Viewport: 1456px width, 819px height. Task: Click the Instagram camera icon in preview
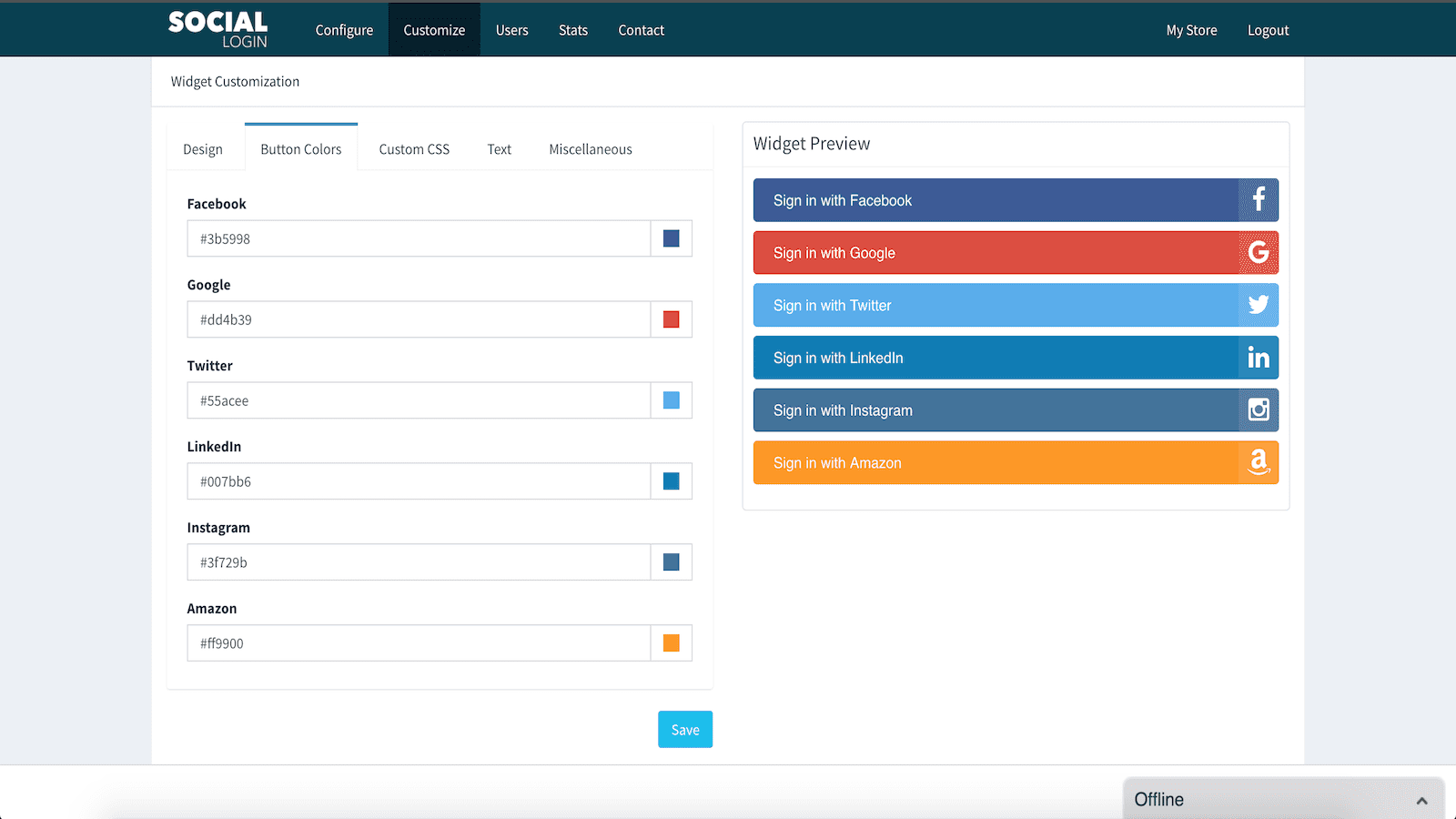point(1259,410)
